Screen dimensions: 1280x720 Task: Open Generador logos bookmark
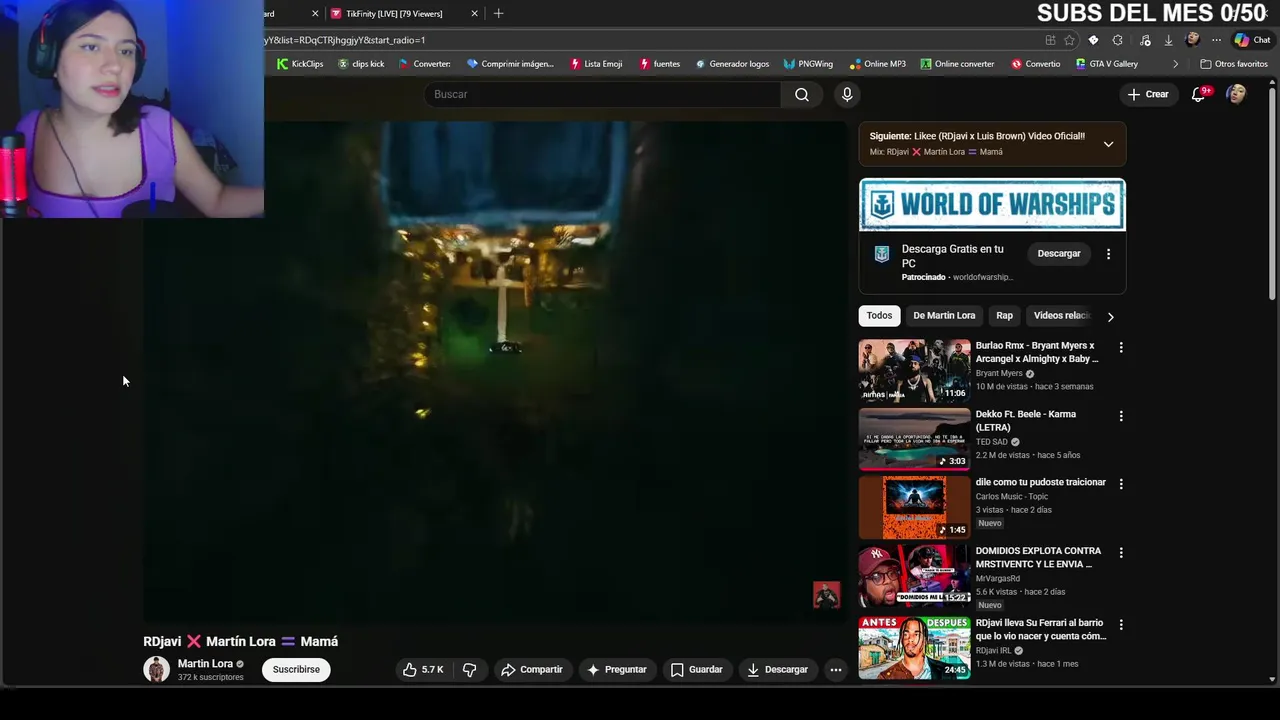click(732, 64)
